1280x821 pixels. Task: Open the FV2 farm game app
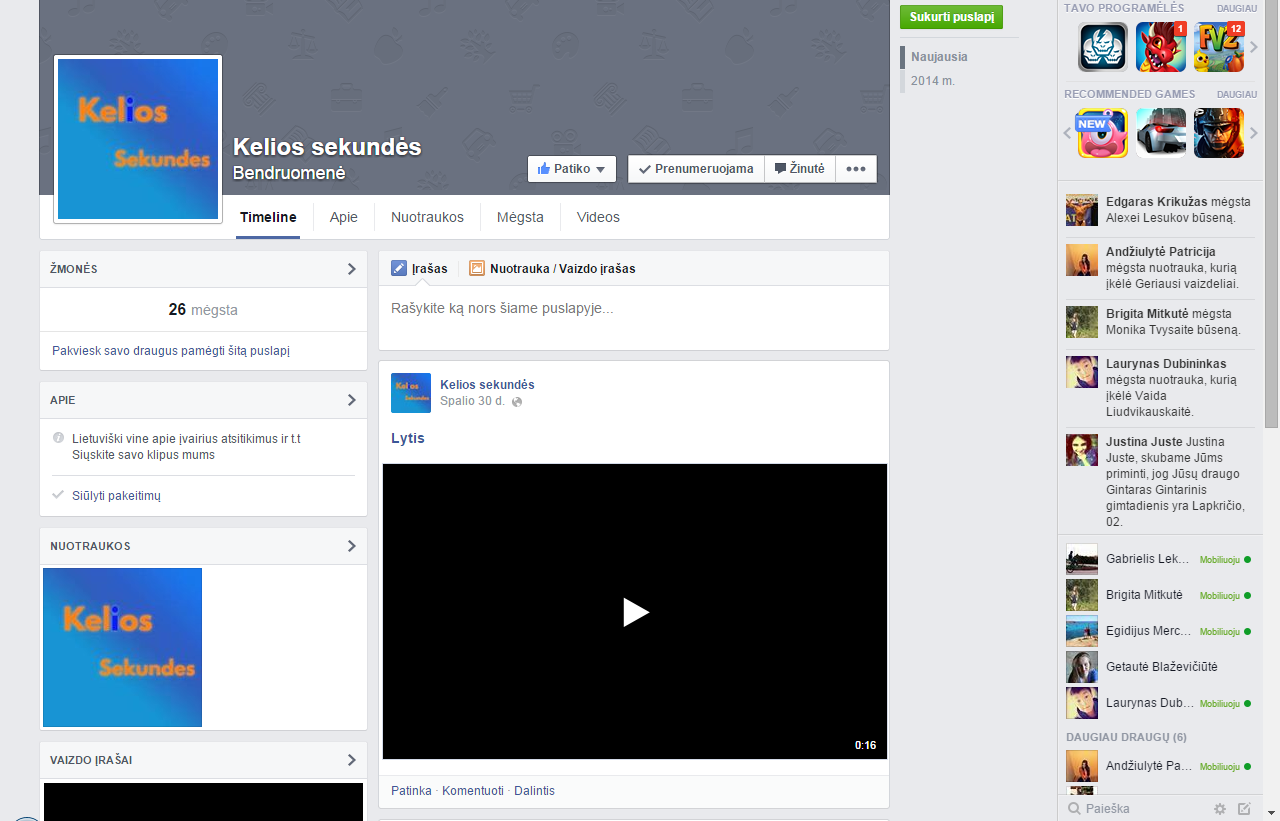pos(1219,47)
